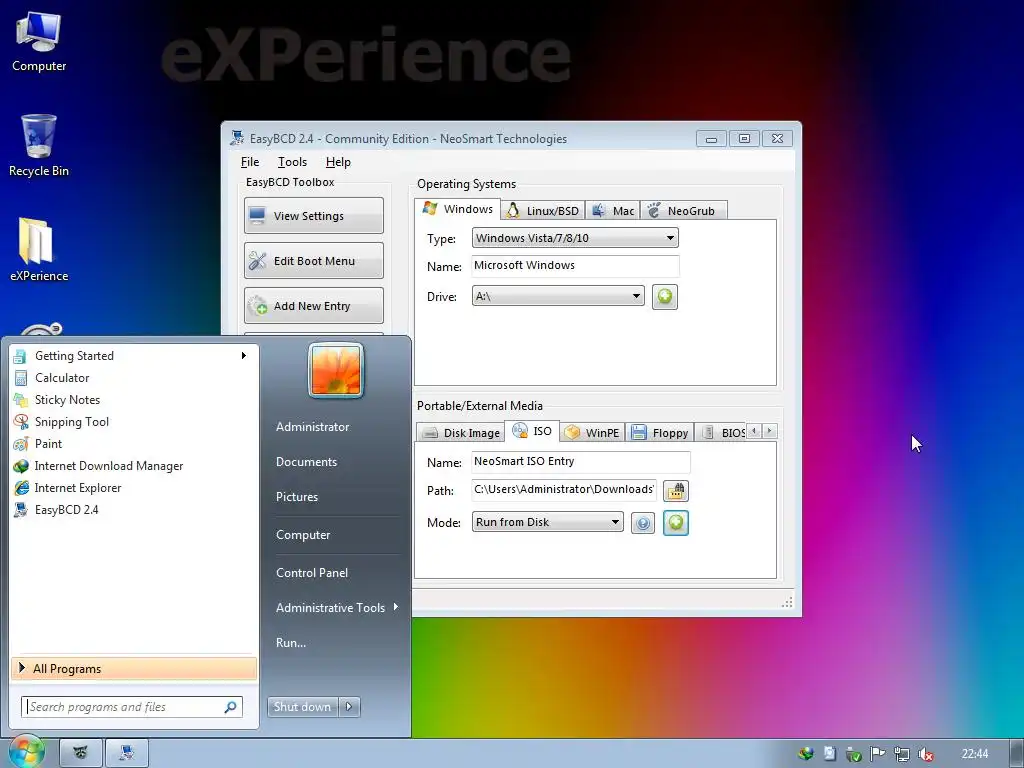Click the help icon beside Mode dropdown
The height and width of the screenshot is (768, 1024).
(643, 522)
